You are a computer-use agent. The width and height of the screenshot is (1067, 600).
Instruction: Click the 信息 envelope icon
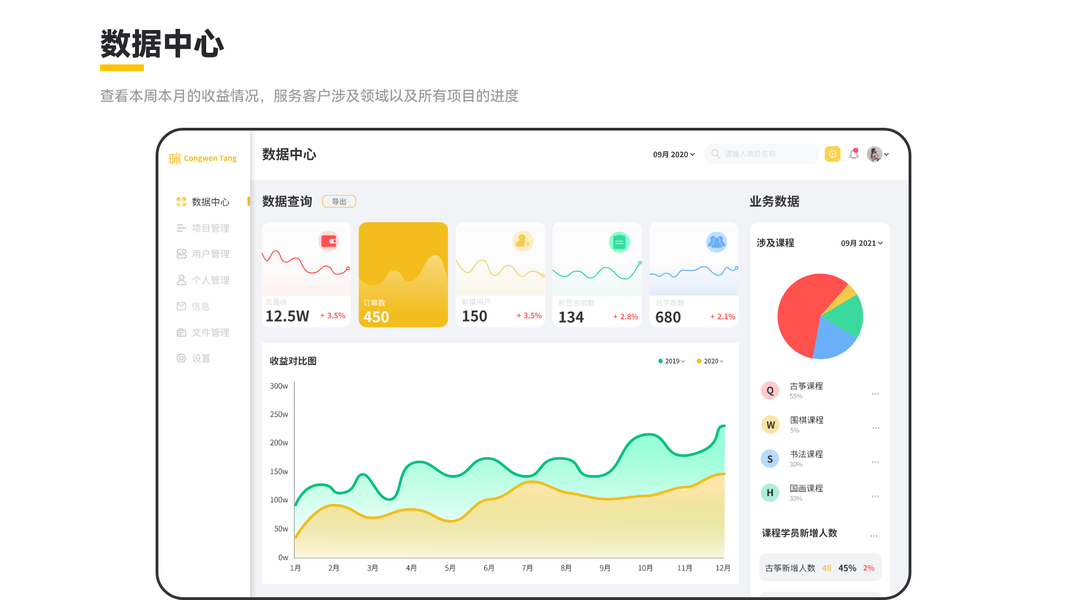click(x=181, y=306)
